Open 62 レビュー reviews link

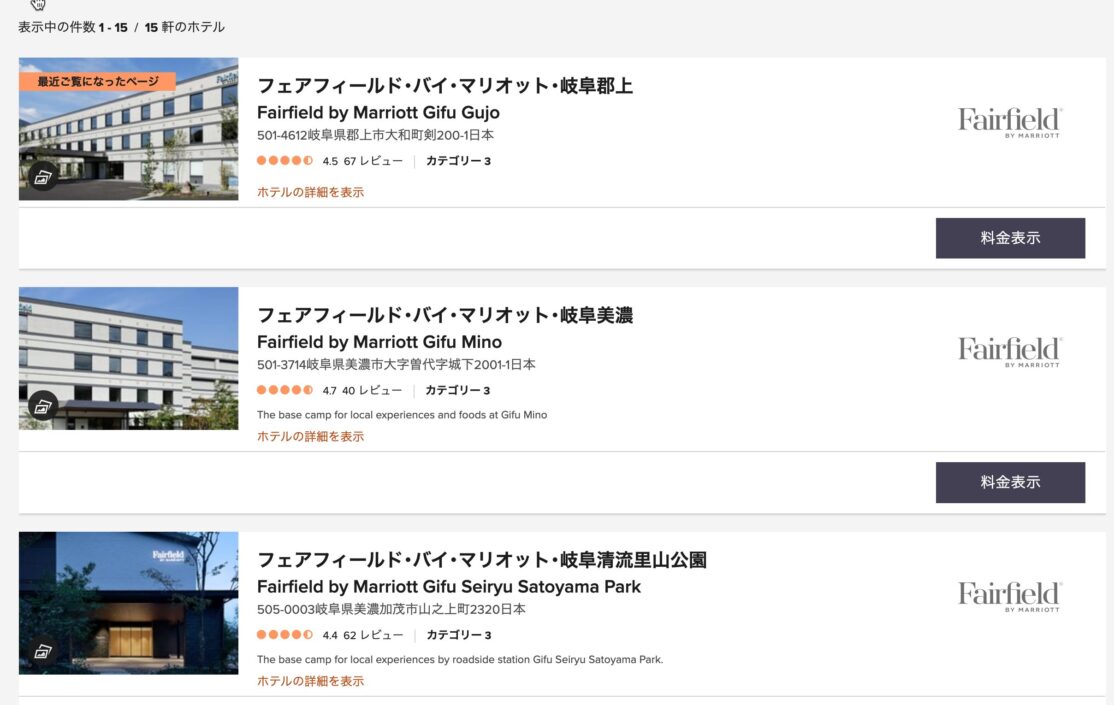[373, 635]
